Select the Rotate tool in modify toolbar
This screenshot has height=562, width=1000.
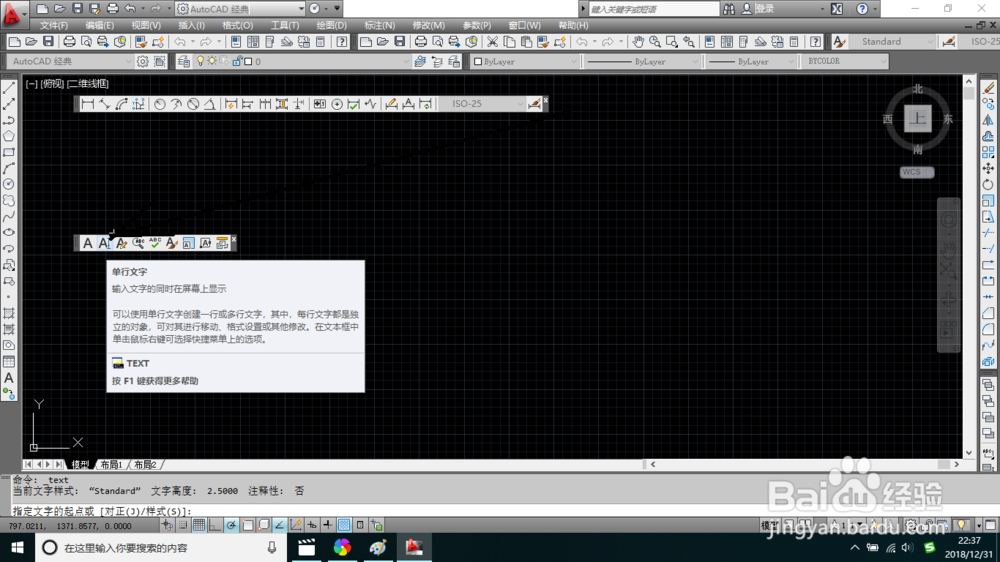(989, 184)
